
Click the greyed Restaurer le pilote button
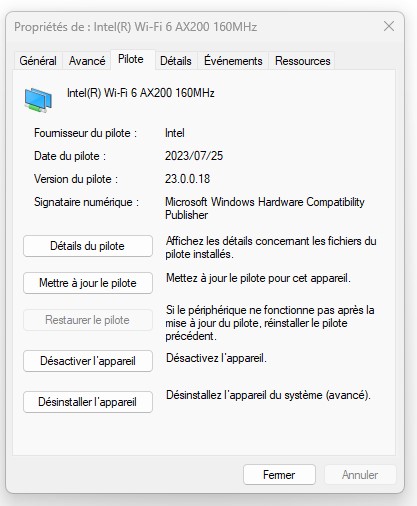pyautogui.click(x=88, y=320)
